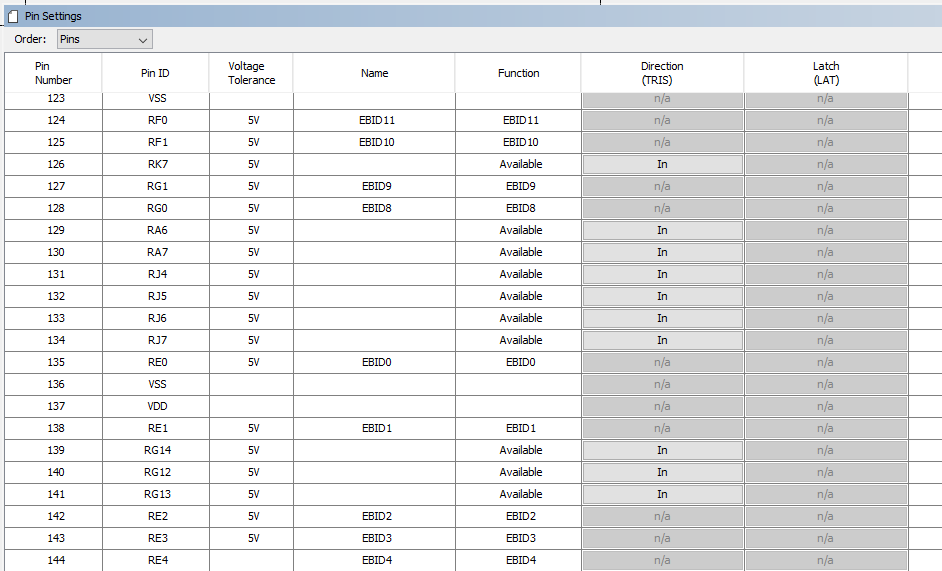The height and width of the screenshot is (571, 942).
Task: Click the EBID1 name cell
Action: [x=374, y=428]
